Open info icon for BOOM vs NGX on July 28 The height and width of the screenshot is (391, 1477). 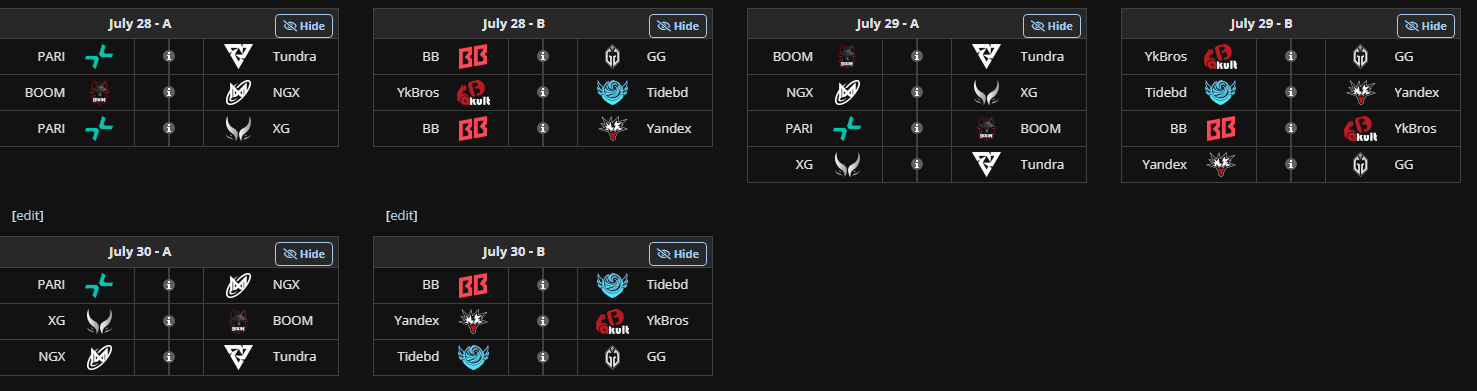click(169, 93)
